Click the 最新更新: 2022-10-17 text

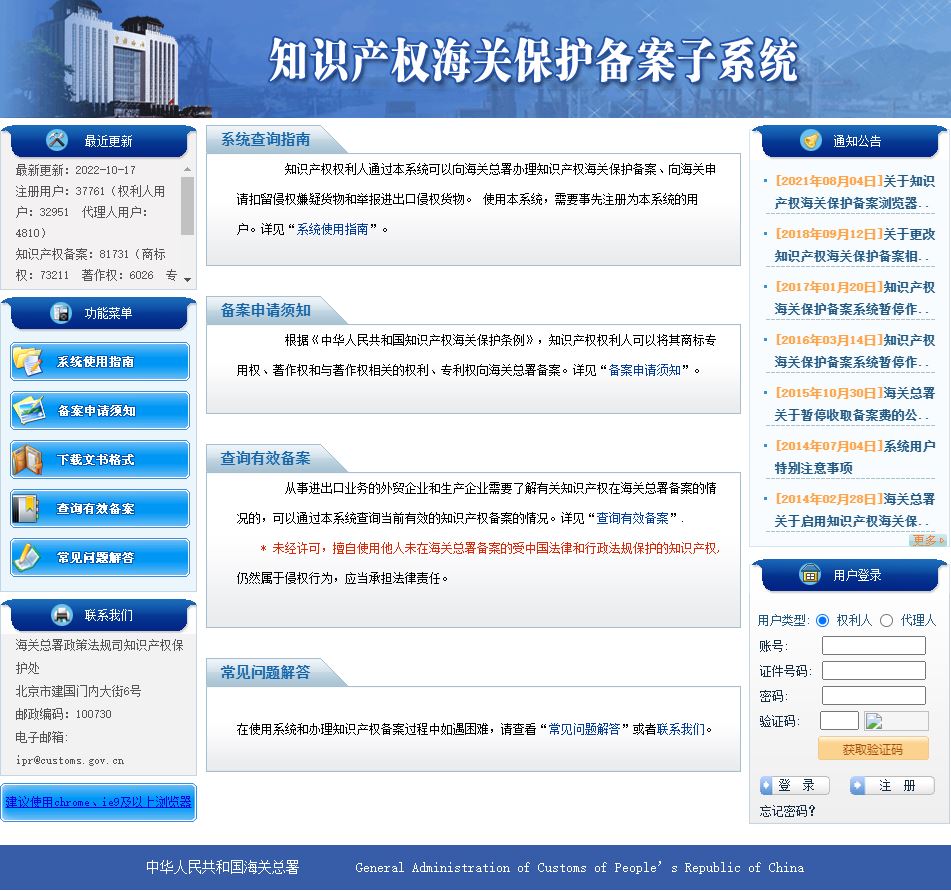click(76, 170)
